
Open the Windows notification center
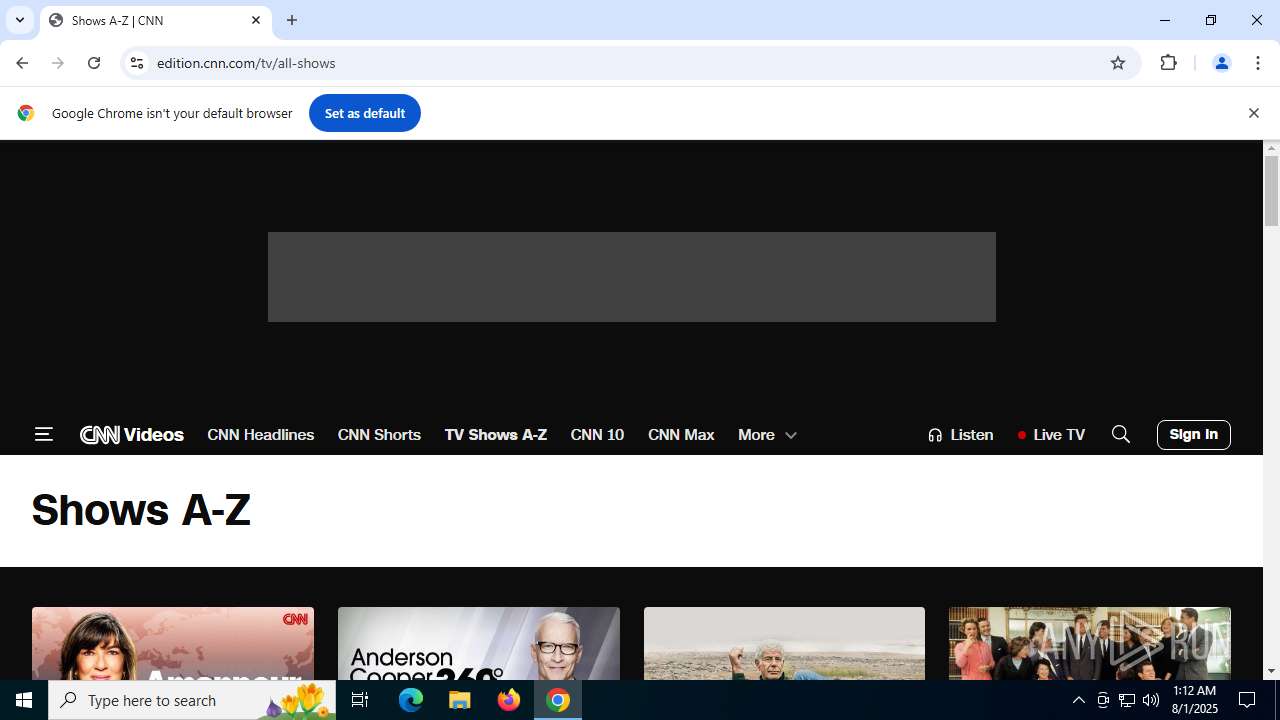[1247, 700]
